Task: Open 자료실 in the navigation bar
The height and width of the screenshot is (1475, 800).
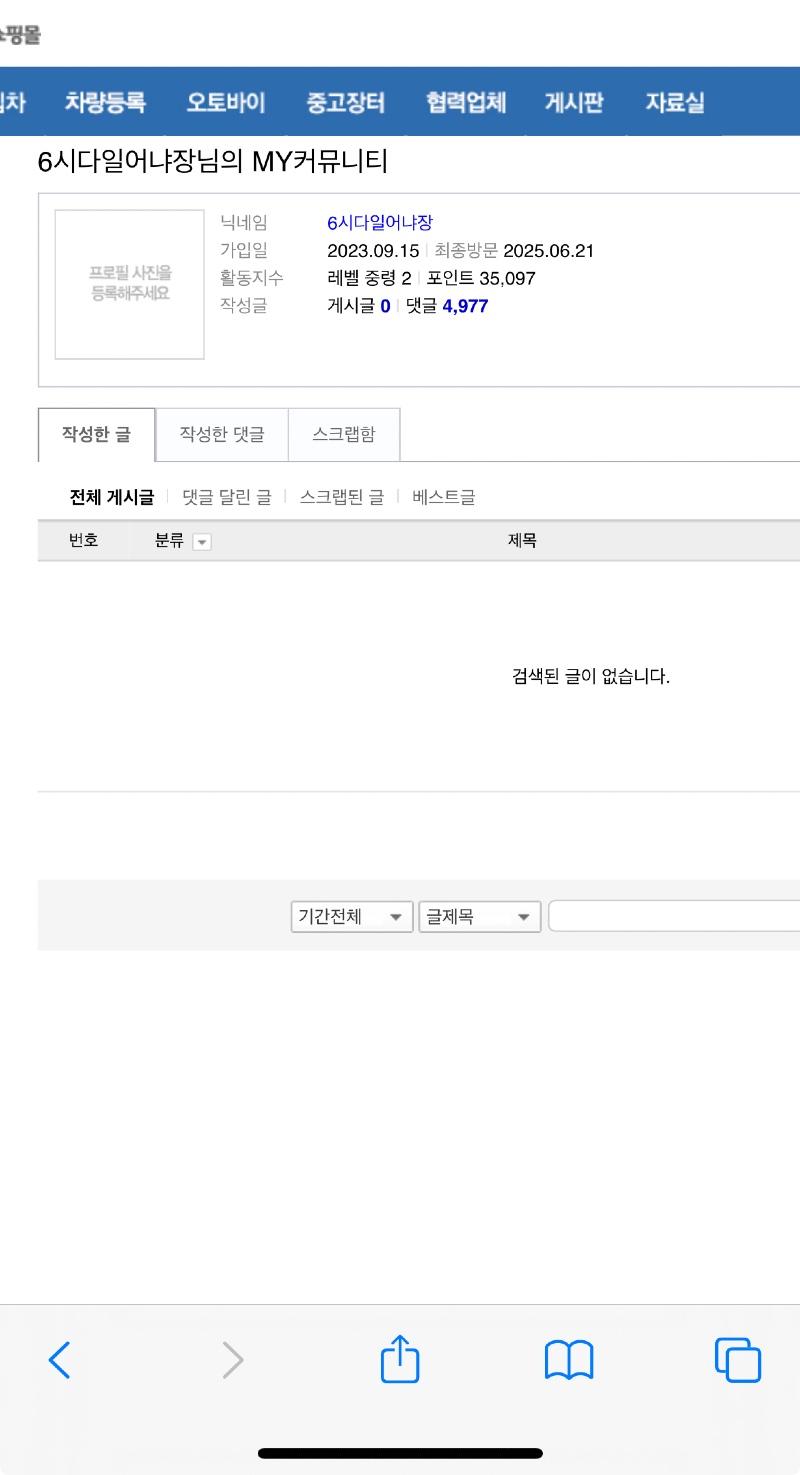Action: 675,102
